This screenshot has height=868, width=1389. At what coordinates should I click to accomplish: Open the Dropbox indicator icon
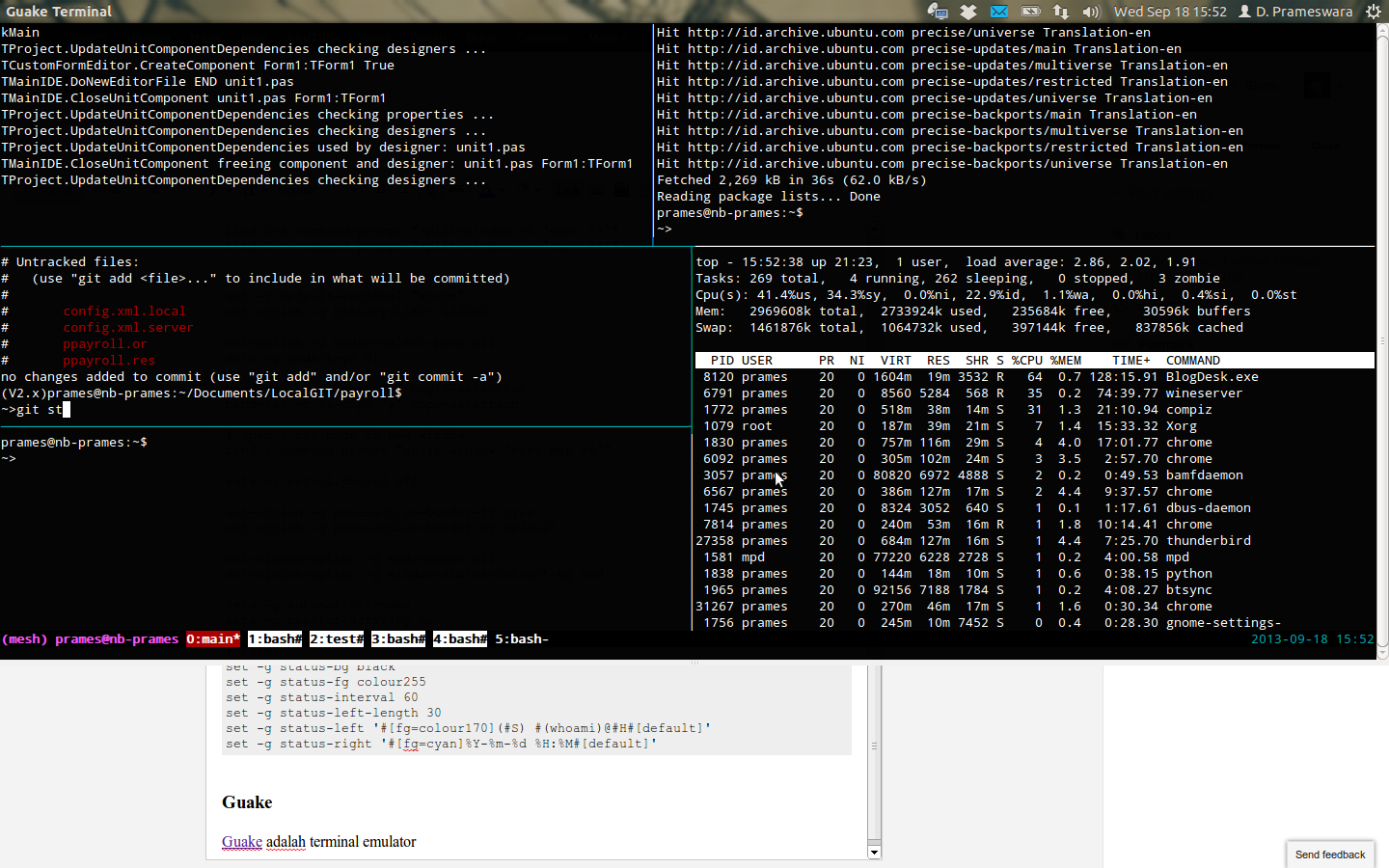coord(968,12)
